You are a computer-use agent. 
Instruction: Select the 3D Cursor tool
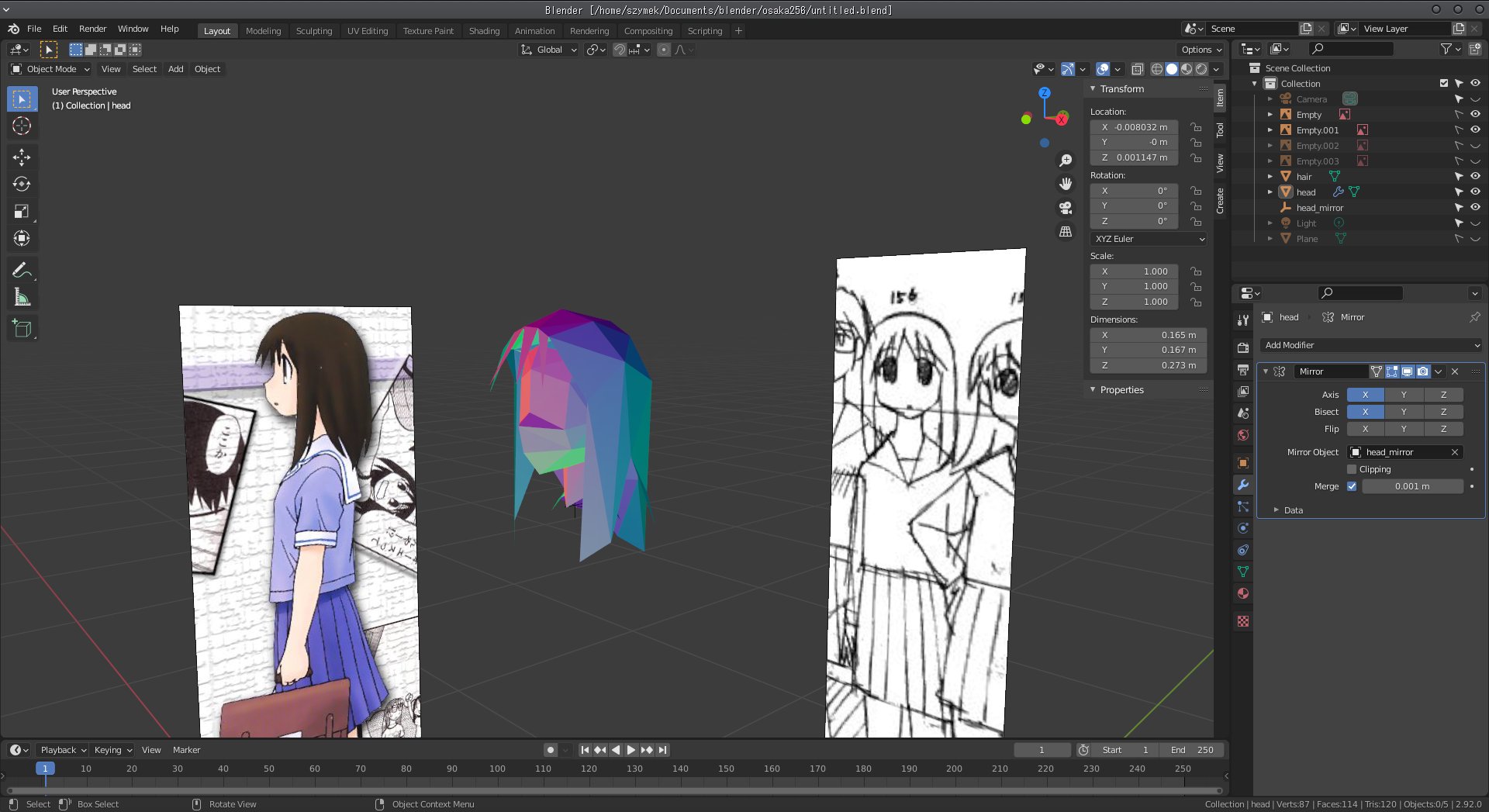coord(22,126)
